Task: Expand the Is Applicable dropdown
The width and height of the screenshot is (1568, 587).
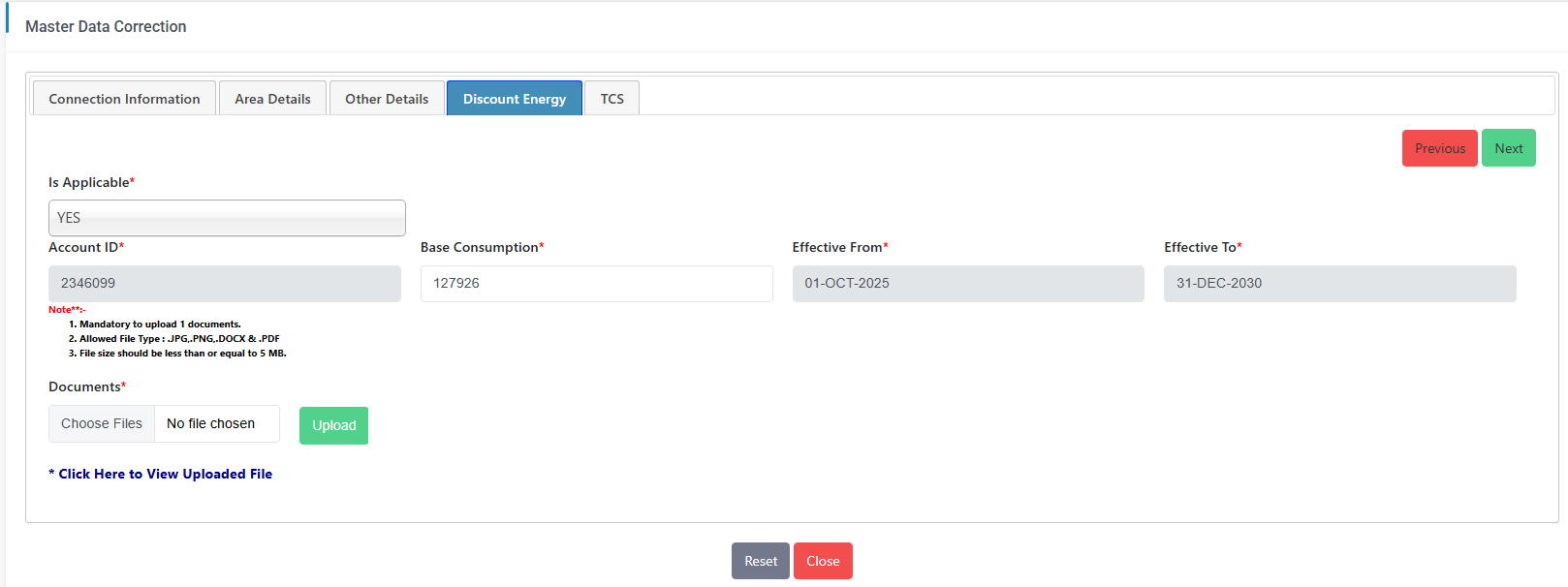Action: point(227,218)
